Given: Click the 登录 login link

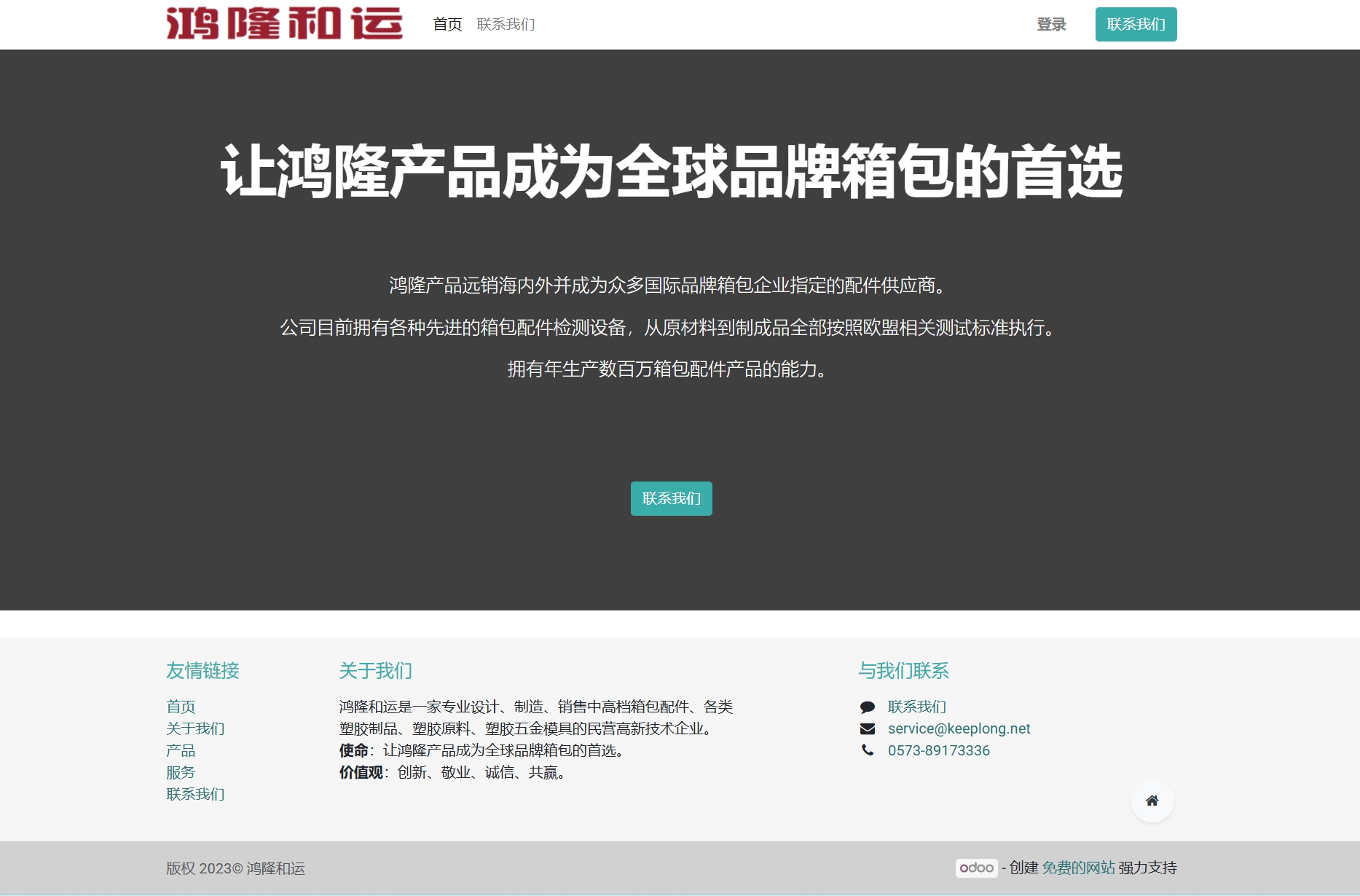Looking at the screenshot, I should (x=1051, y=25).
